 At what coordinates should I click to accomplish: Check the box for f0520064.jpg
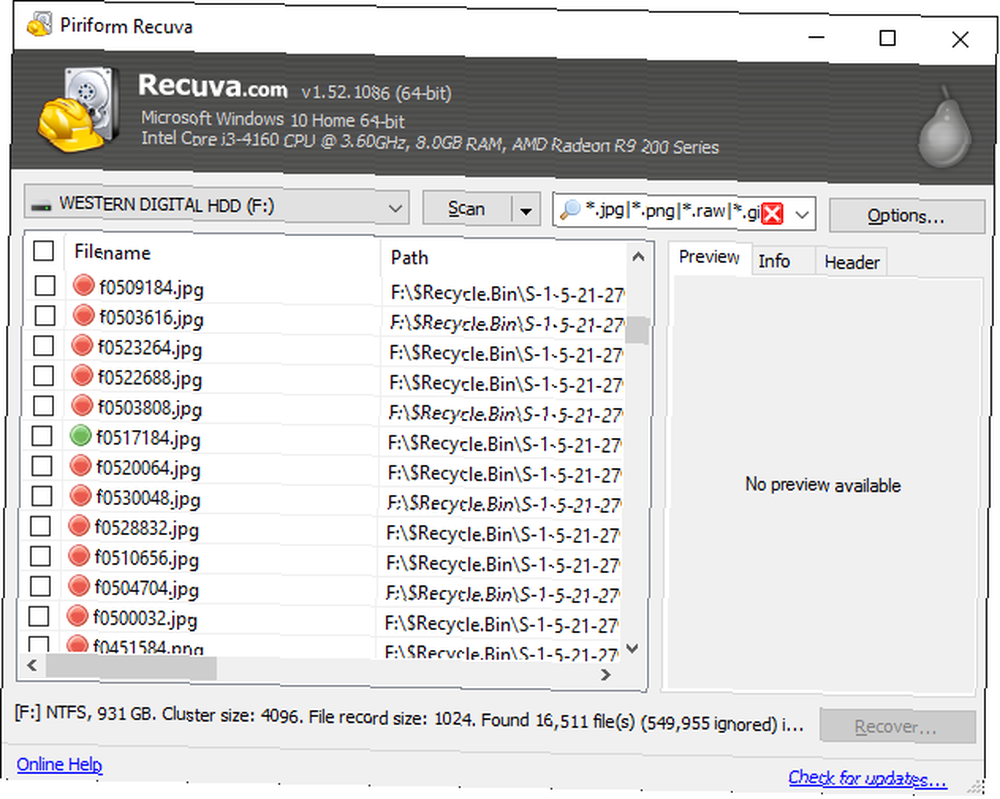[x=42, y=465]
